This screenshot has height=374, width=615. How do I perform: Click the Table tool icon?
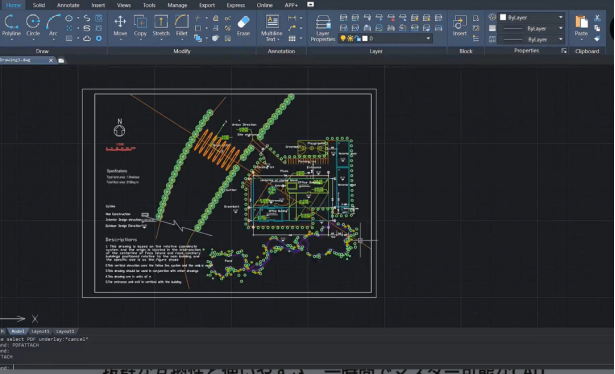[x=292, y=38]
